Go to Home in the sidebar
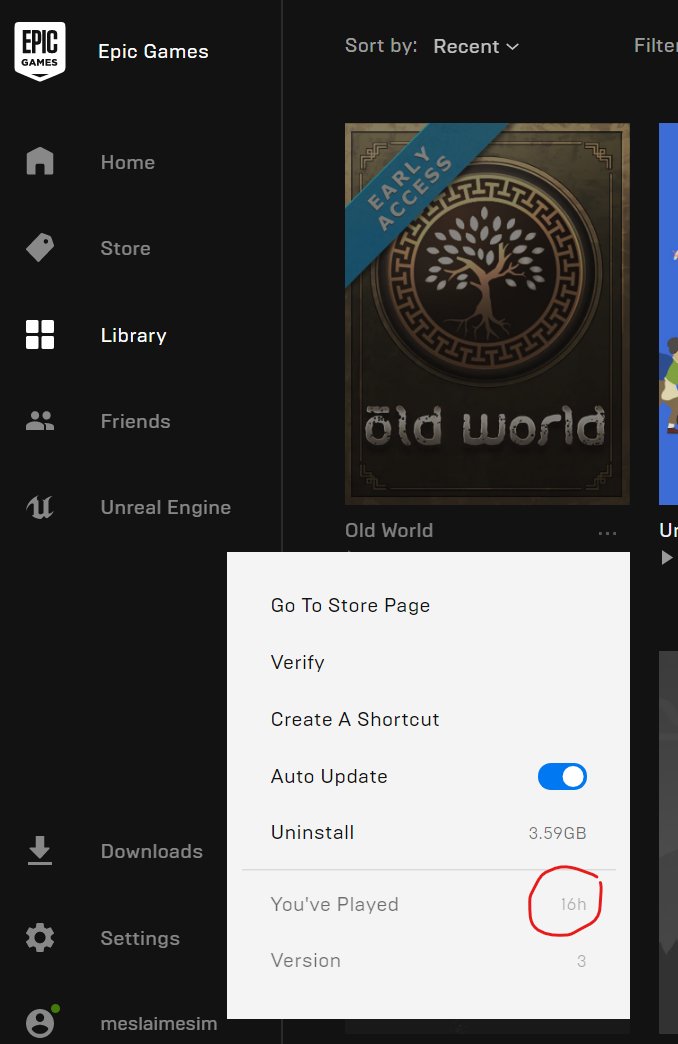 pos(128,162)
